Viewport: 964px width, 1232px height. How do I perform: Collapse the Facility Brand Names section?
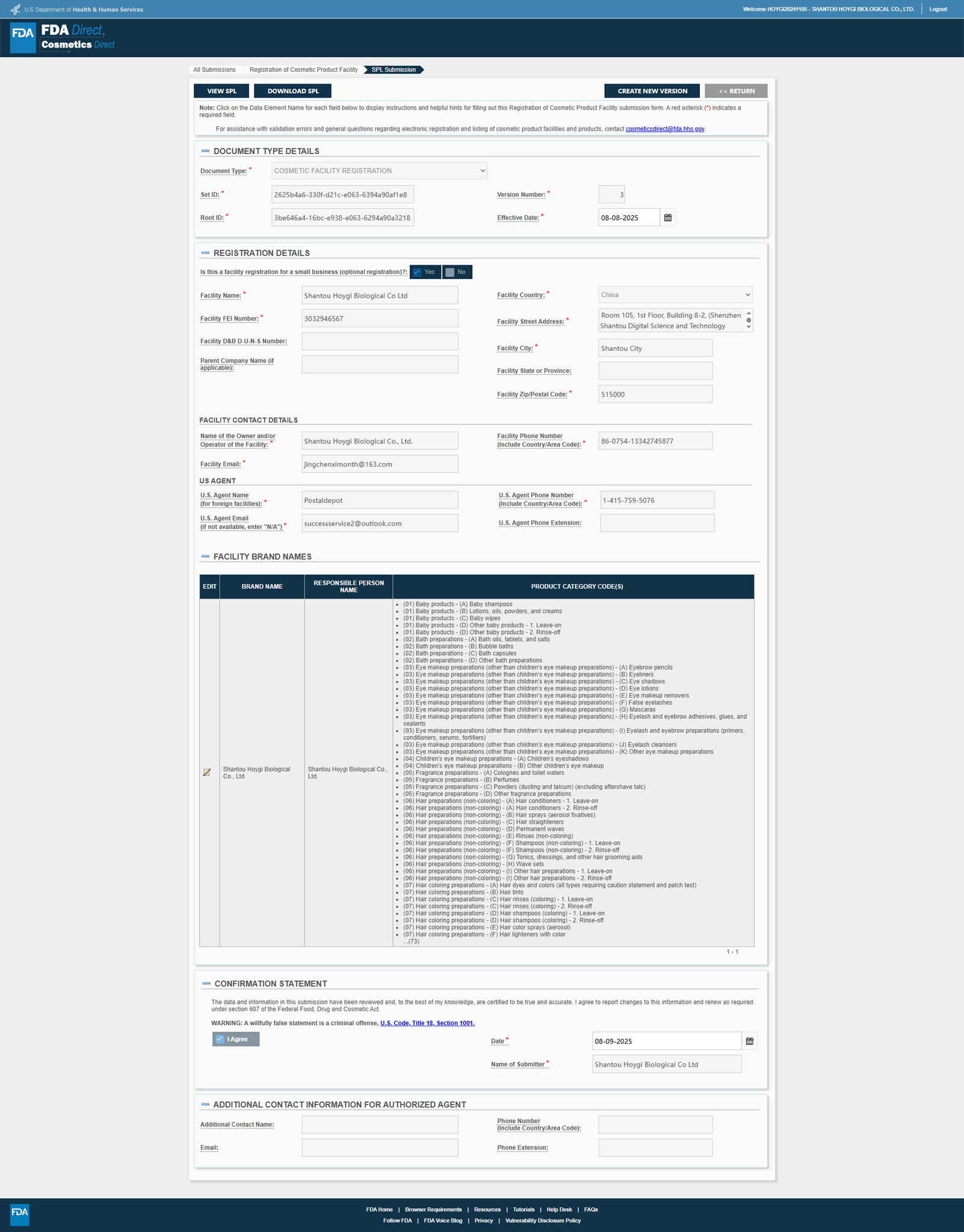tap(205, 557)
